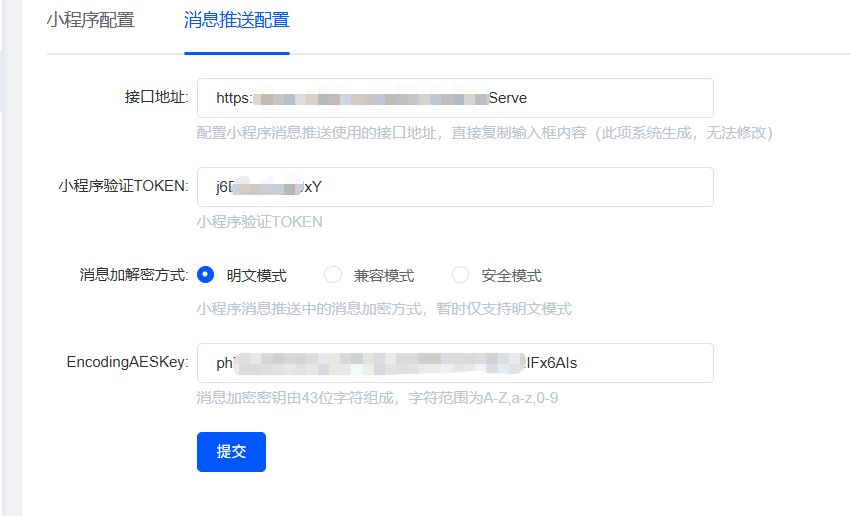Switch to the 小程序配置 tab
The height and width of the screenshot is (516, 850).
point(91,20)
